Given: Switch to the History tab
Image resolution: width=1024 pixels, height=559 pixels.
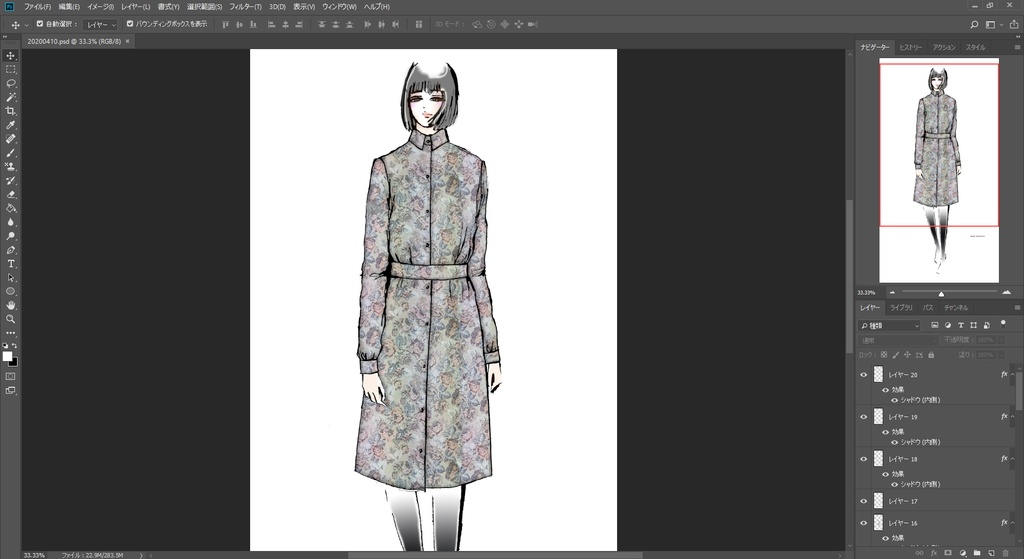Looking at the screenshot, I should (910, 47).
